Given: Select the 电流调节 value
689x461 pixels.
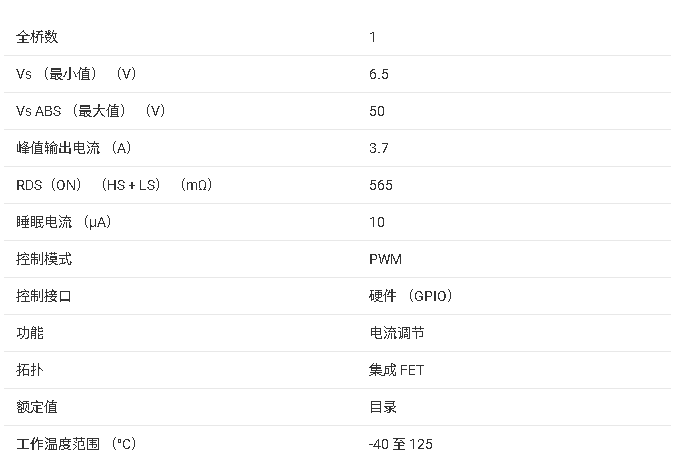Looking at the screenshot, I should coord(397,333).
